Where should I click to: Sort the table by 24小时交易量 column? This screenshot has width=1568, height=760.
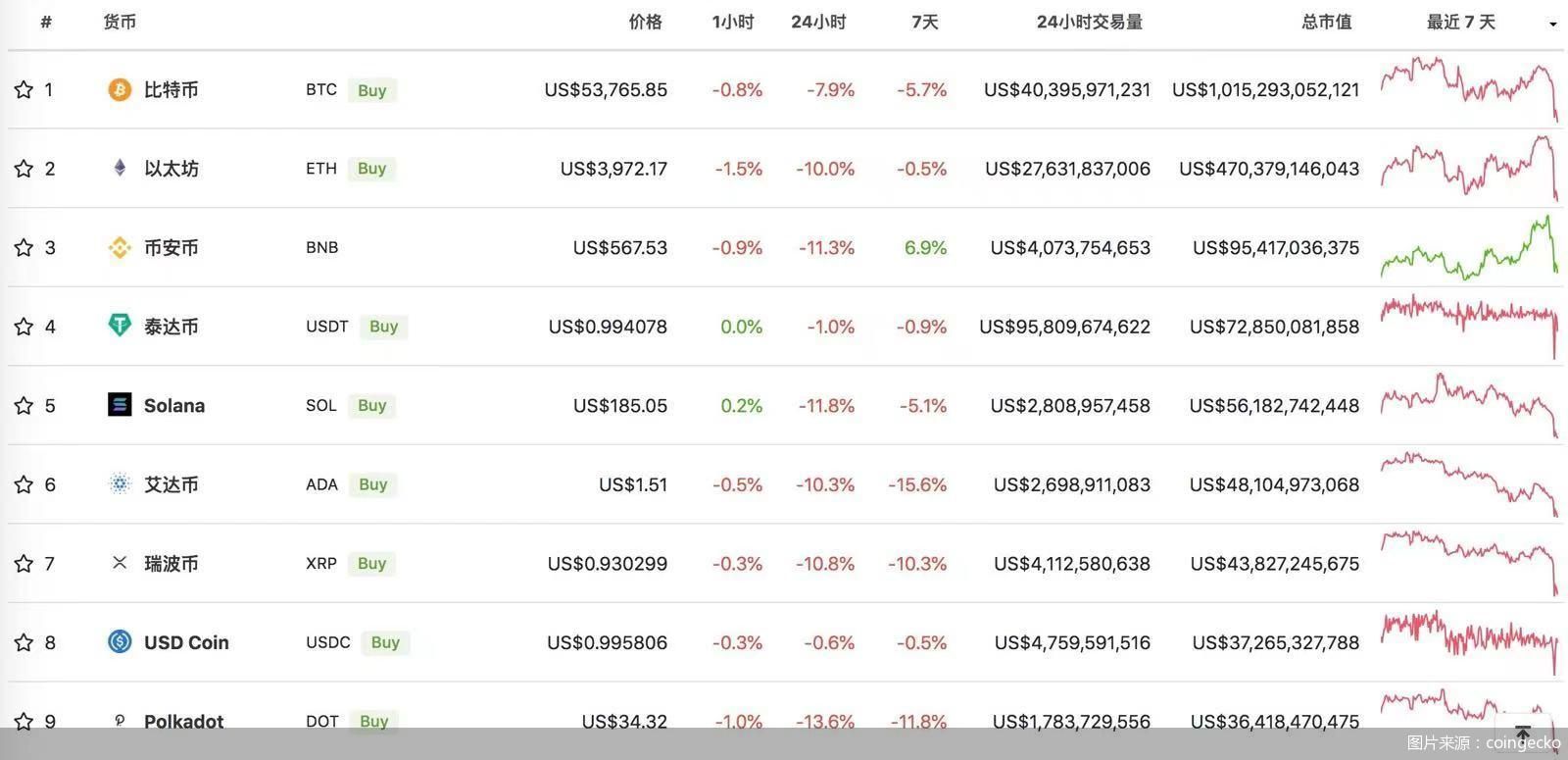pyautogui.click(x=1089, y=22)
